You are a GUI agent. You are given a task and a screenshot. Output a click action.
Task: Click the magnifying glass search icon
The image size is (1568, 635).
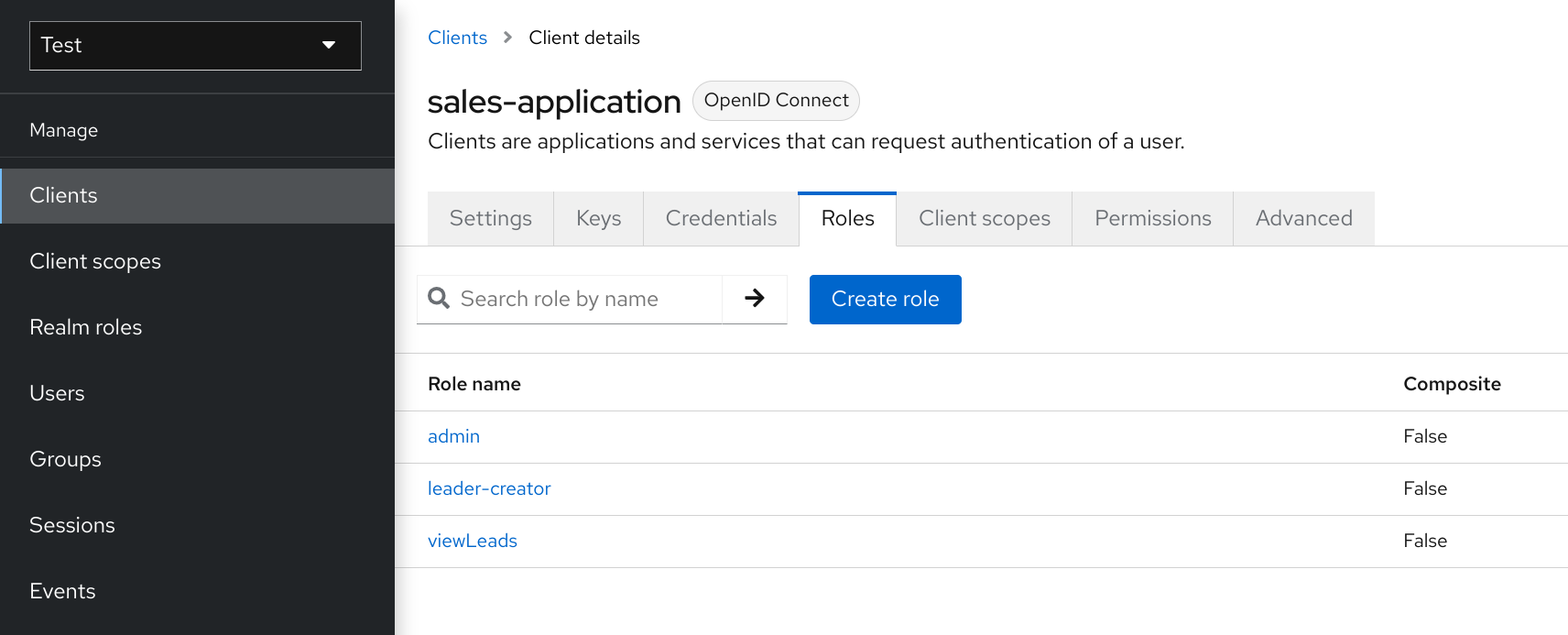[x=439, y=299]
